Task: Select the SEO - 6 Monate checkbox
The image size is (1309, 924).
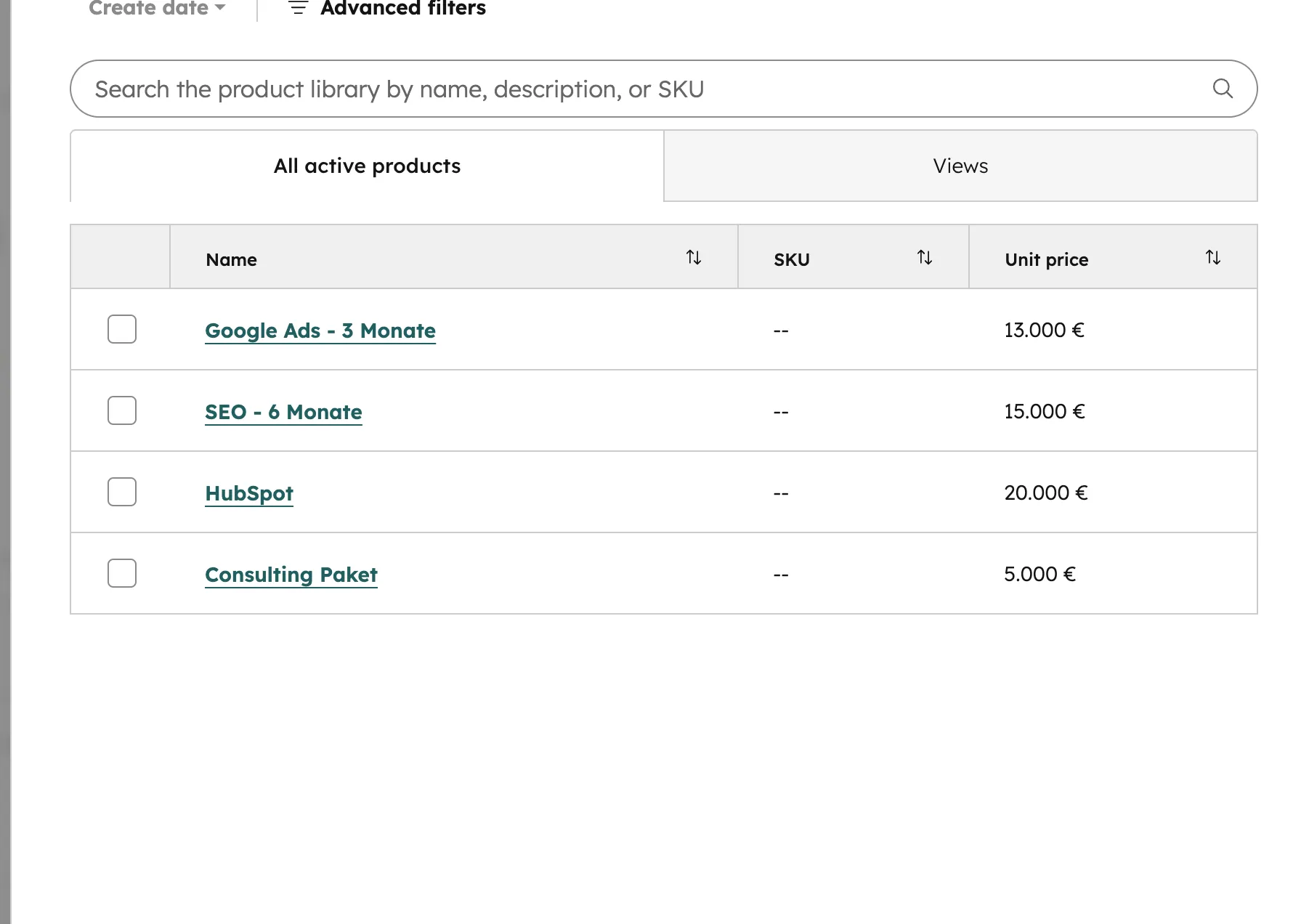Action: [121, 410]
